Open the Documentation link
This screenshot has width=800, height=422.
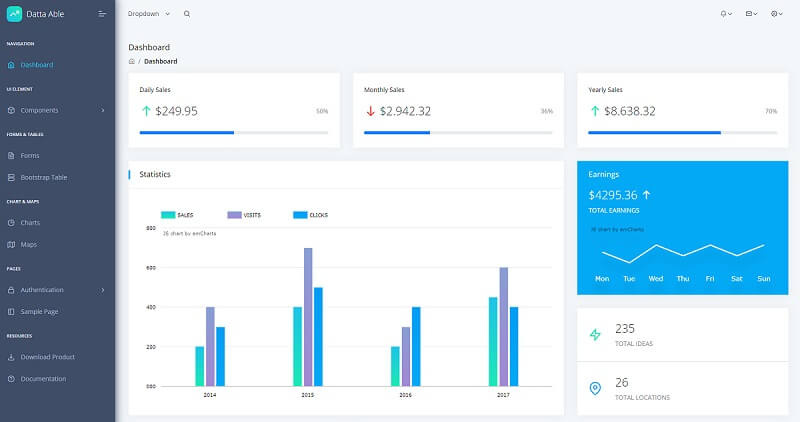(43, 379)
